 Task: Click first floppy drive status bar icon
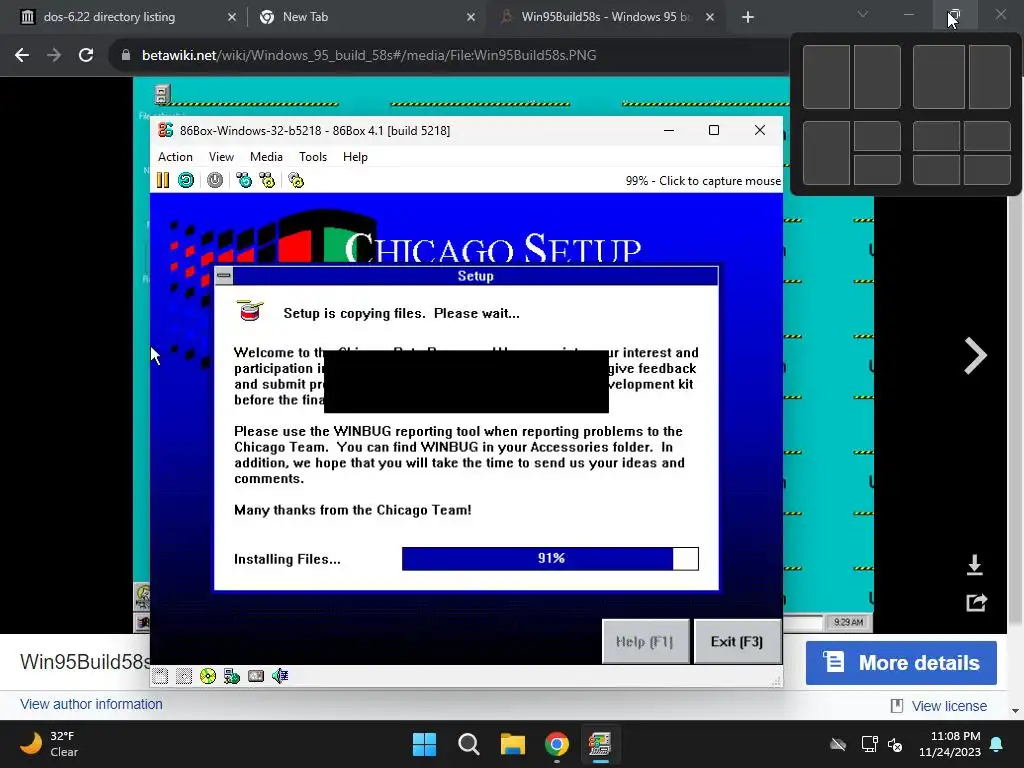coord(160,676)
